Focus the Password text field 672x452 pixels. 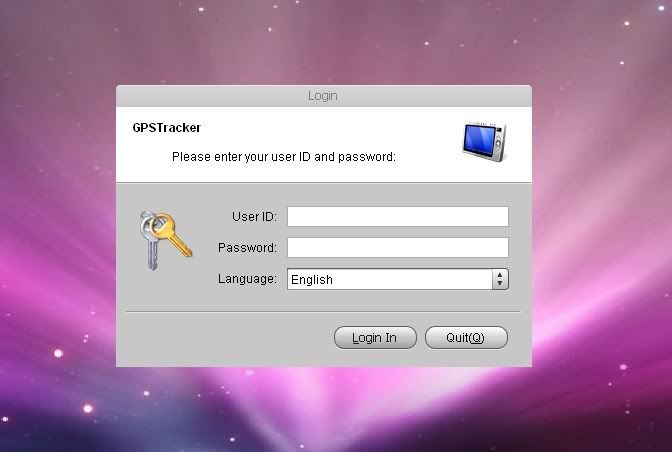398,248
